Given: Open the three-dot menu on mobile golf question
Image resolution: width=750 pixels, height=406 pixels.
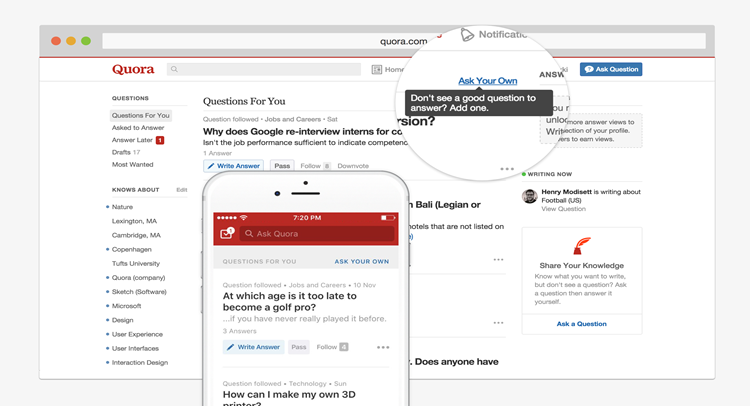Looking at the screenshot, I should click(383, 347).
